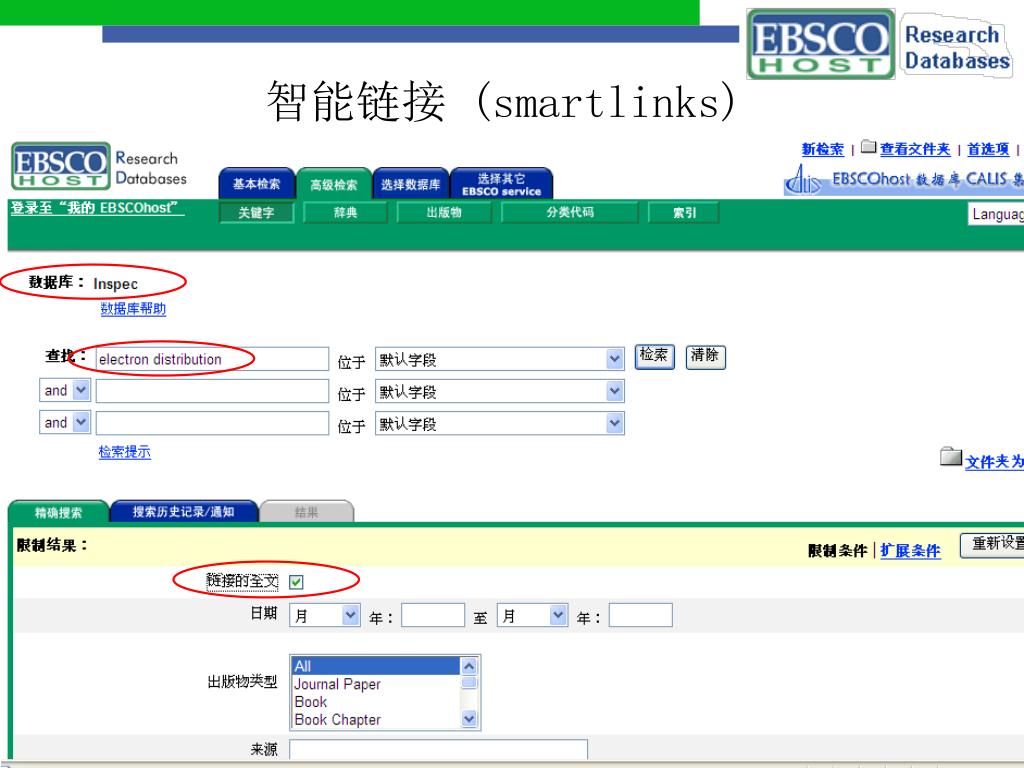1024x768 pixels.
Task: Open the 首选项 preferences link
Action: pos(988,150)
